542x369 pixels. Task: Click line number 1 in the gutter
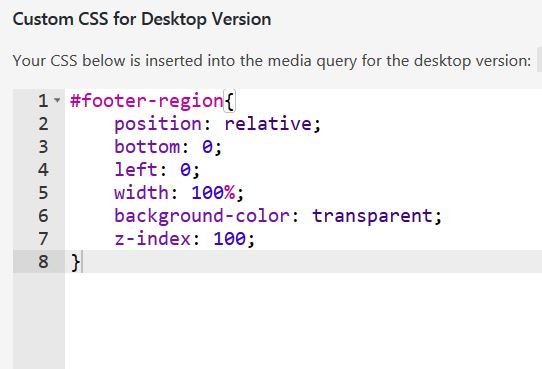[43, 101]
